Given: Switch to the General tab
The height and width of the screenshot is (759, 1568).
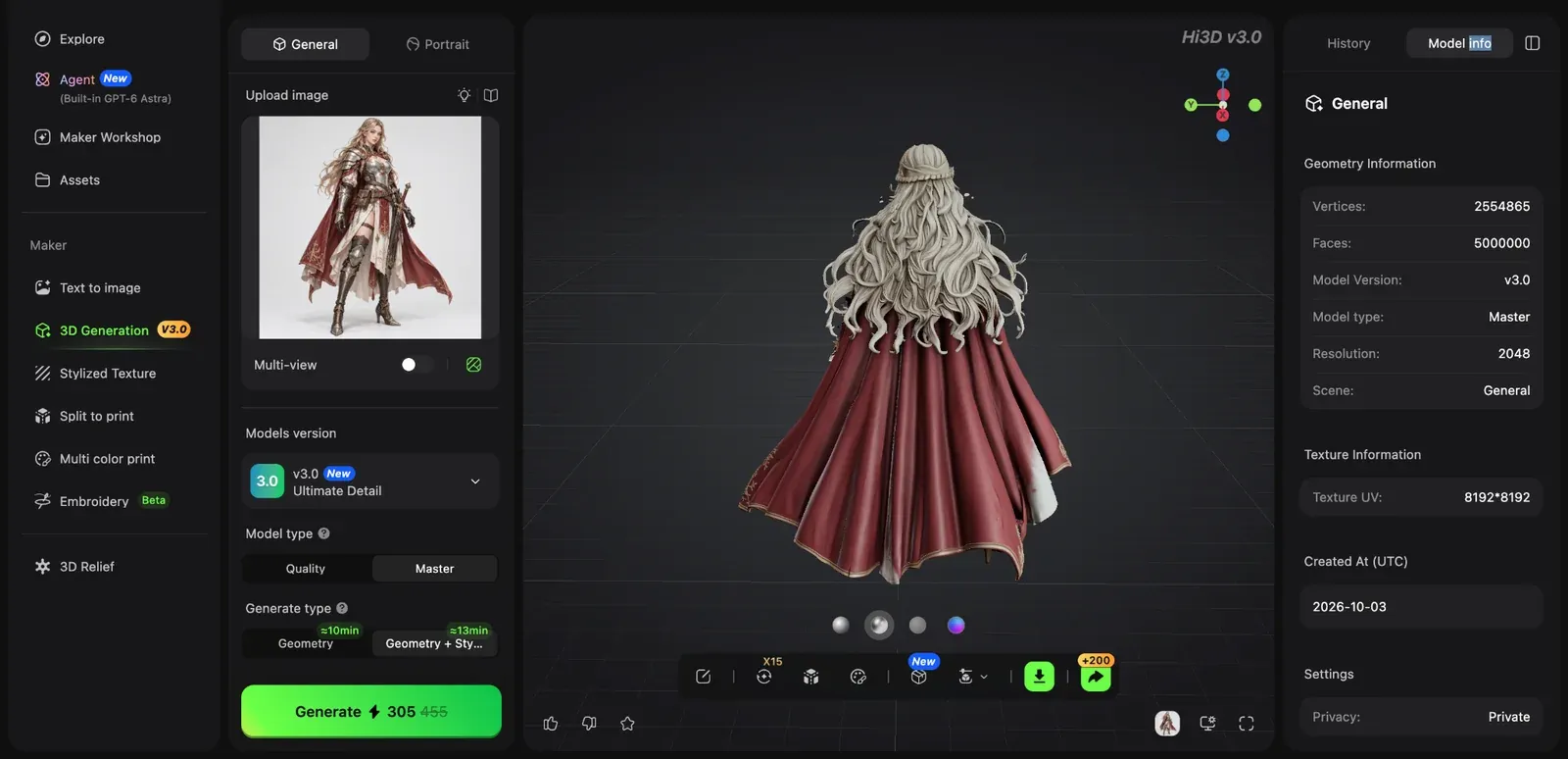Looking at the screenshot, I should coord(306,44).
